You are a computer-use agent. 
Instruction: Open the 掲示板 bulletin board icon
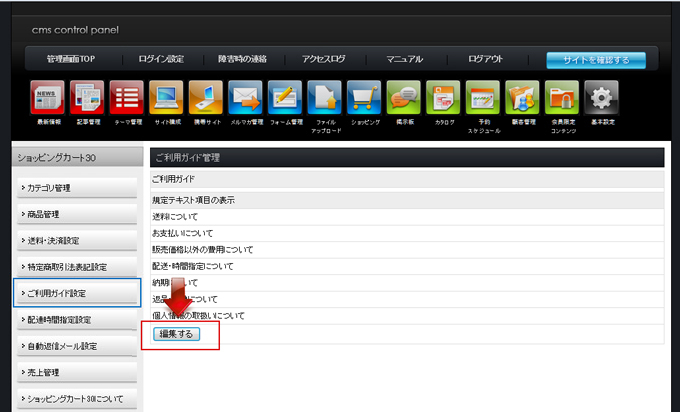point(404,98)
